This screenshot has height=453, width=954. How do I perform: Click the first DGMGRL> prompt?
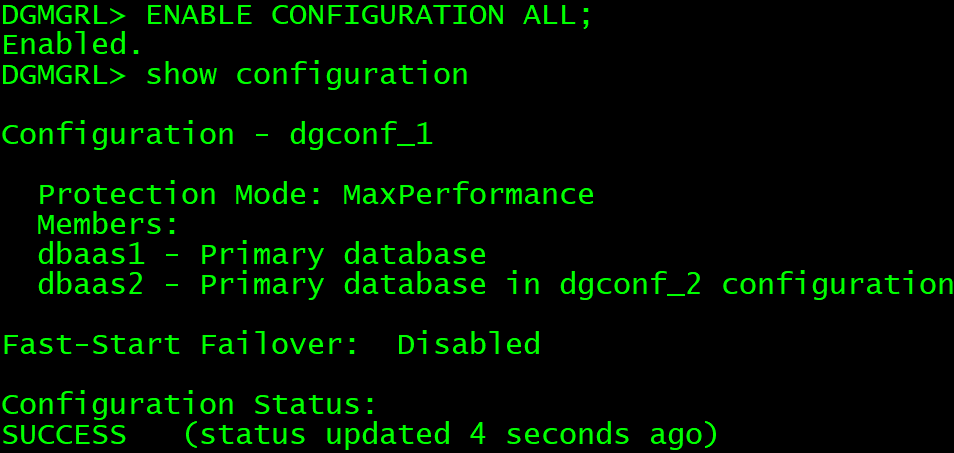click(64, 15)
